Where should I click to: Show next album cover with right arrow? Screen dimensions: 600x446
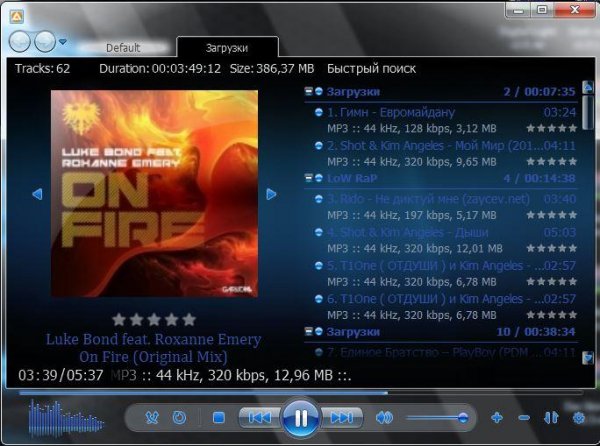(x=271, y=194)
